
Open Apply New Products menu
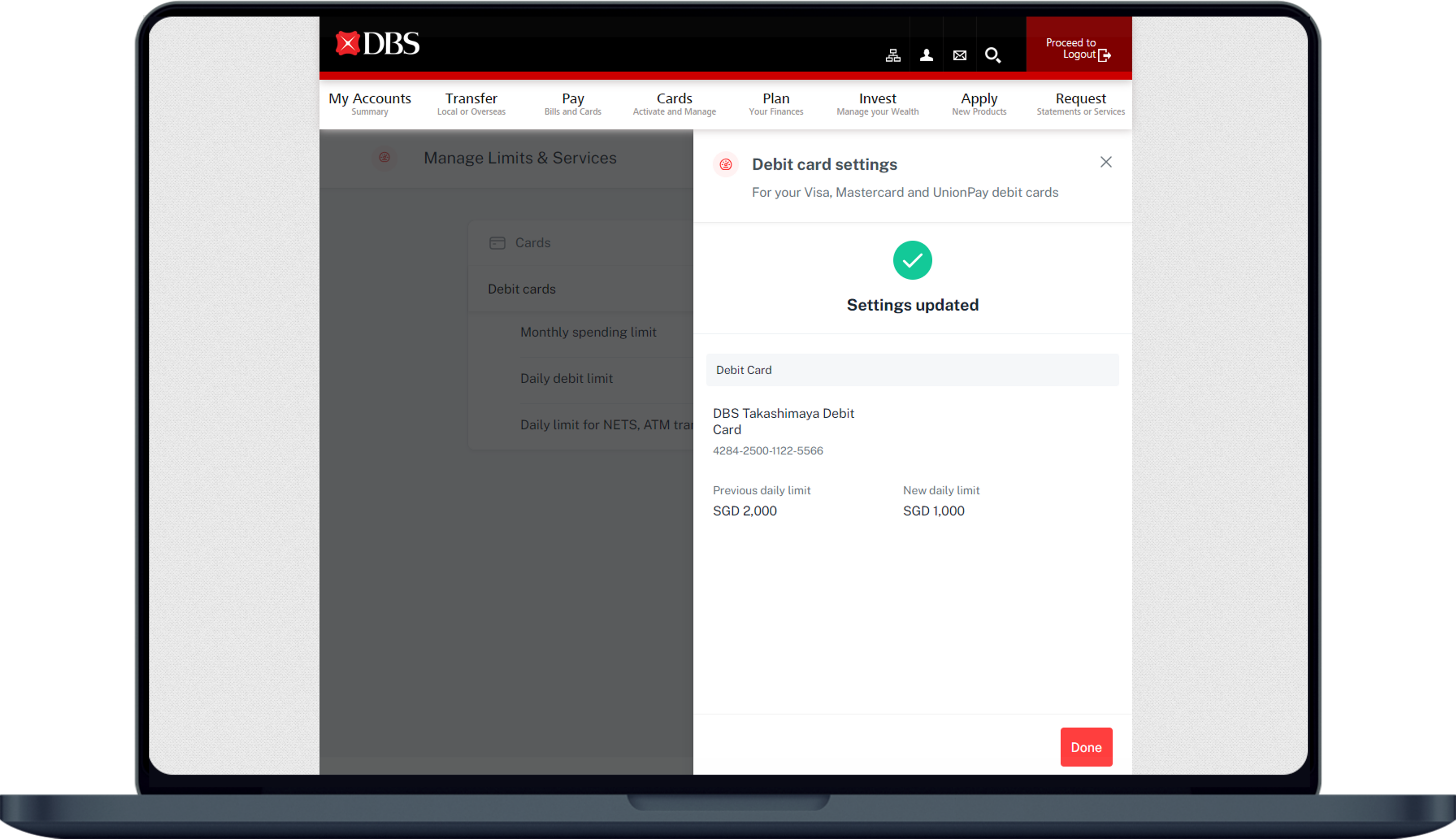[978, 104]
